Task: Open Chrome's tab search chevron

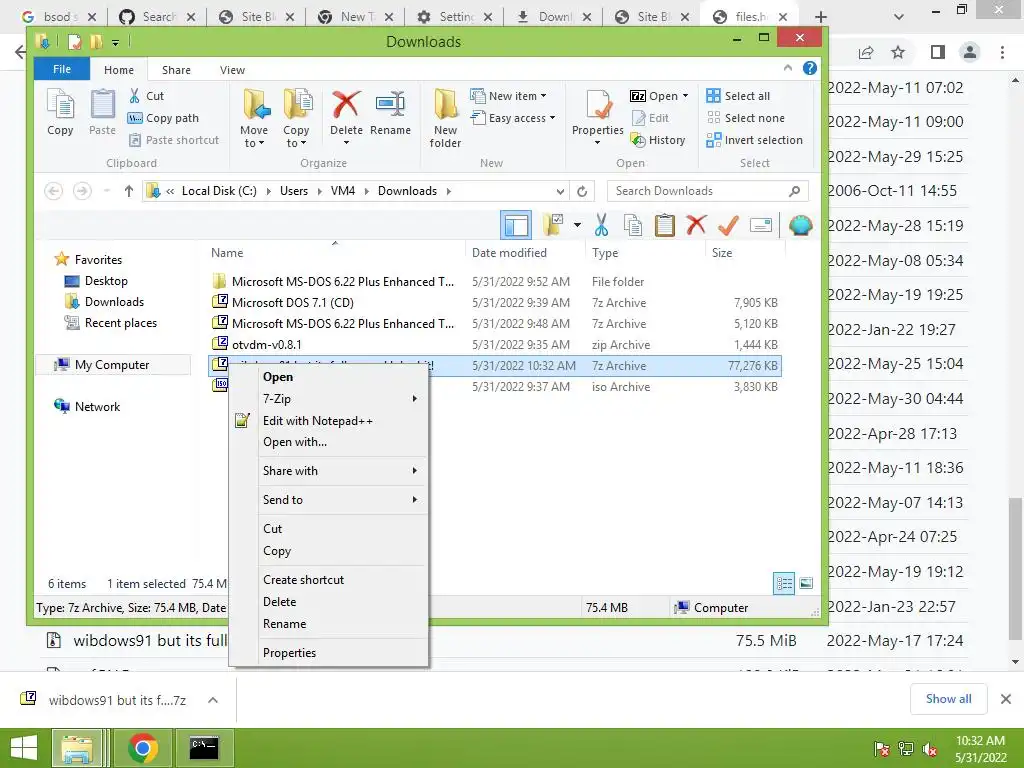Action: [899, 17]
